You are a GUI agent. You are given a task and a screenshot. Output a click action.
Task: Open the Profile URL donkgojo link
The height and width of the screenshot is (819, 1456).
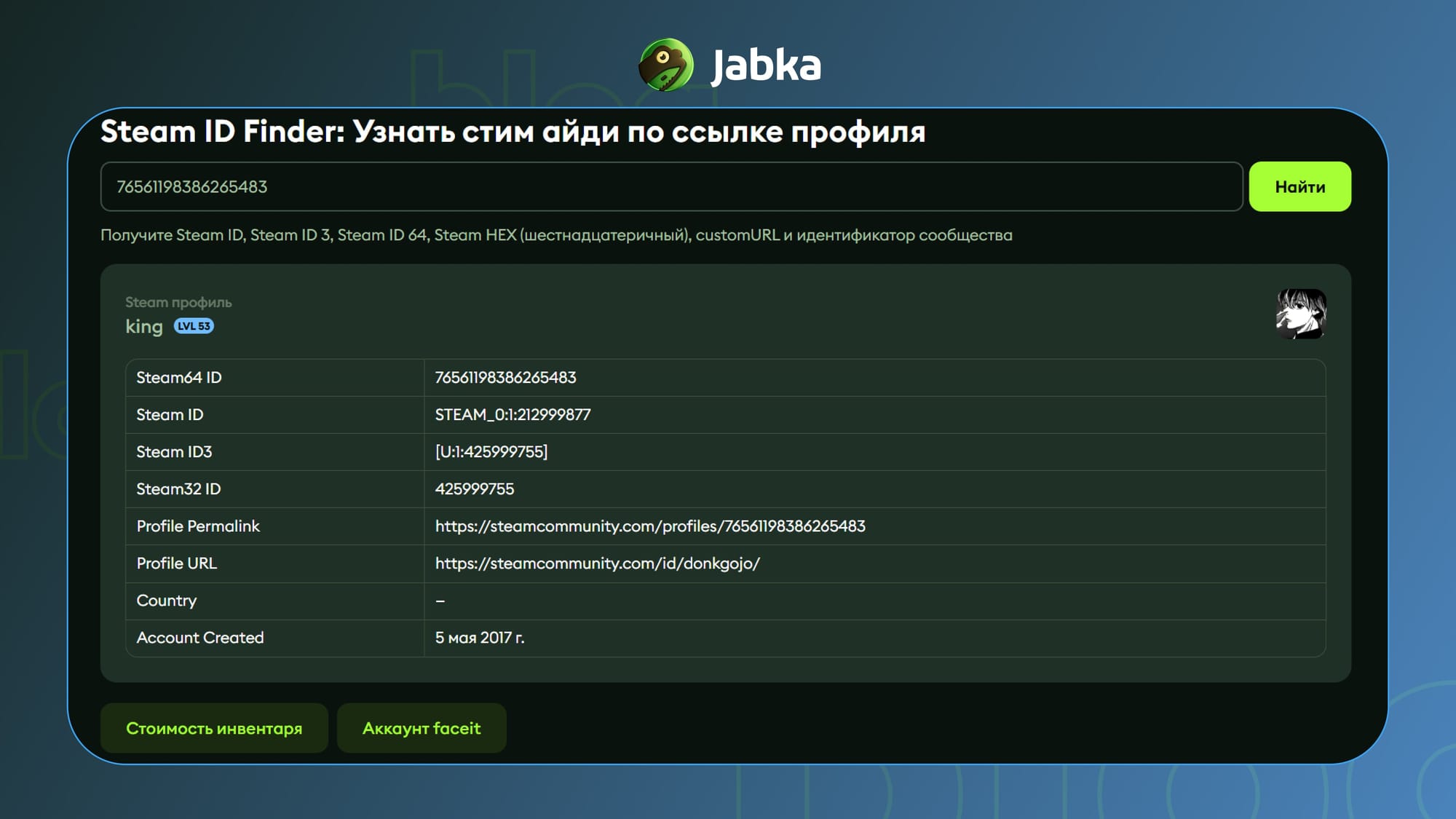coord(596,563)
